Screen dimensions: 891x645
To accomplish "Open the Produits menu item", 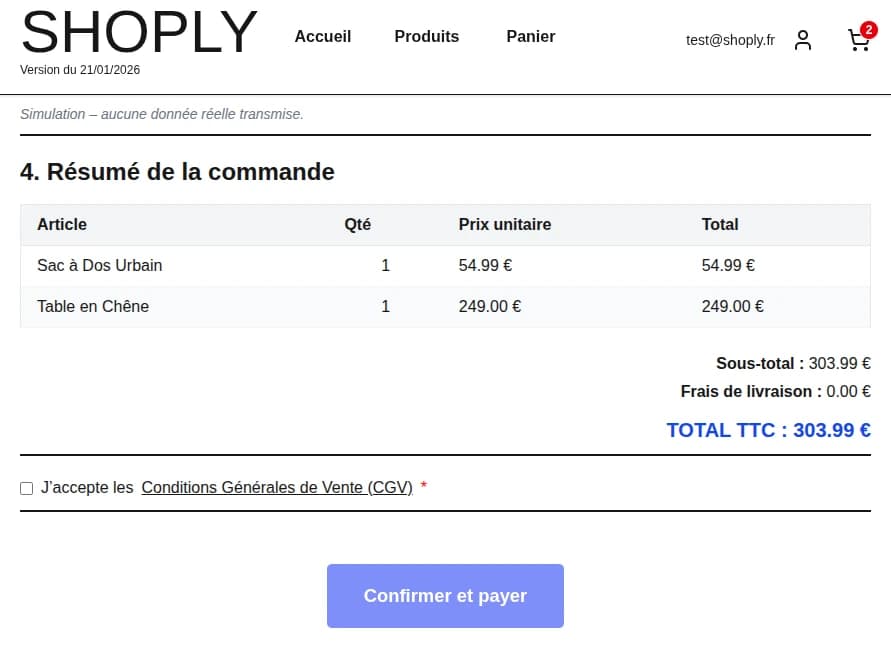I will click(426, 37).
